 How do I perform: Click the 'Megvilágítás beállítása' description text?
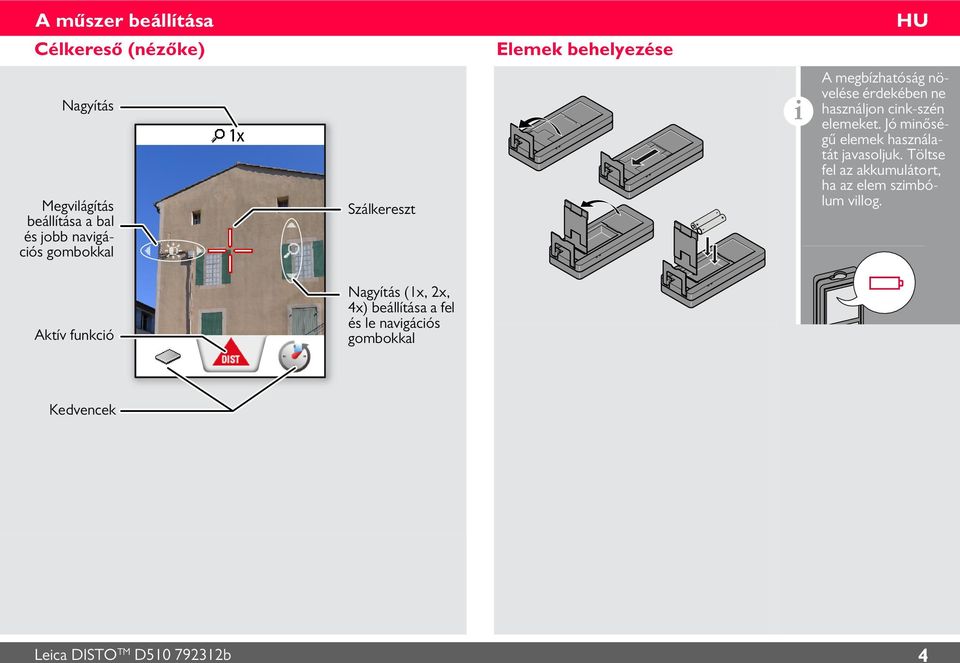67,229
